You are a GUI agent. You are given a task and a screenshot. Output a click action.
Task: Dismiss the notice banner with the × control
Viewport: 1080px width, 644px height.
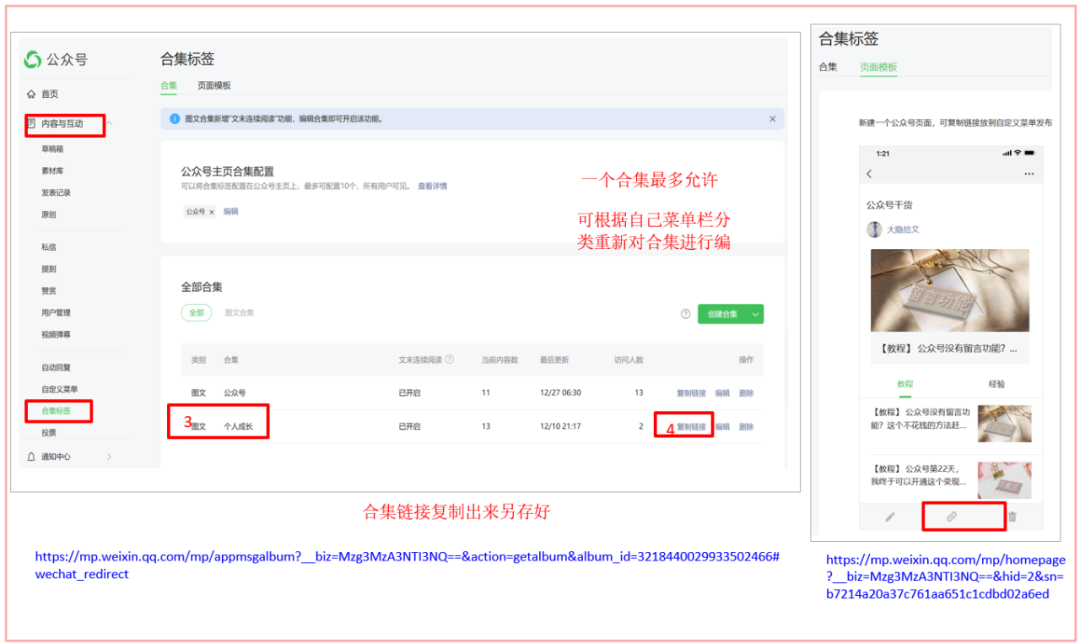coord(773,117)
